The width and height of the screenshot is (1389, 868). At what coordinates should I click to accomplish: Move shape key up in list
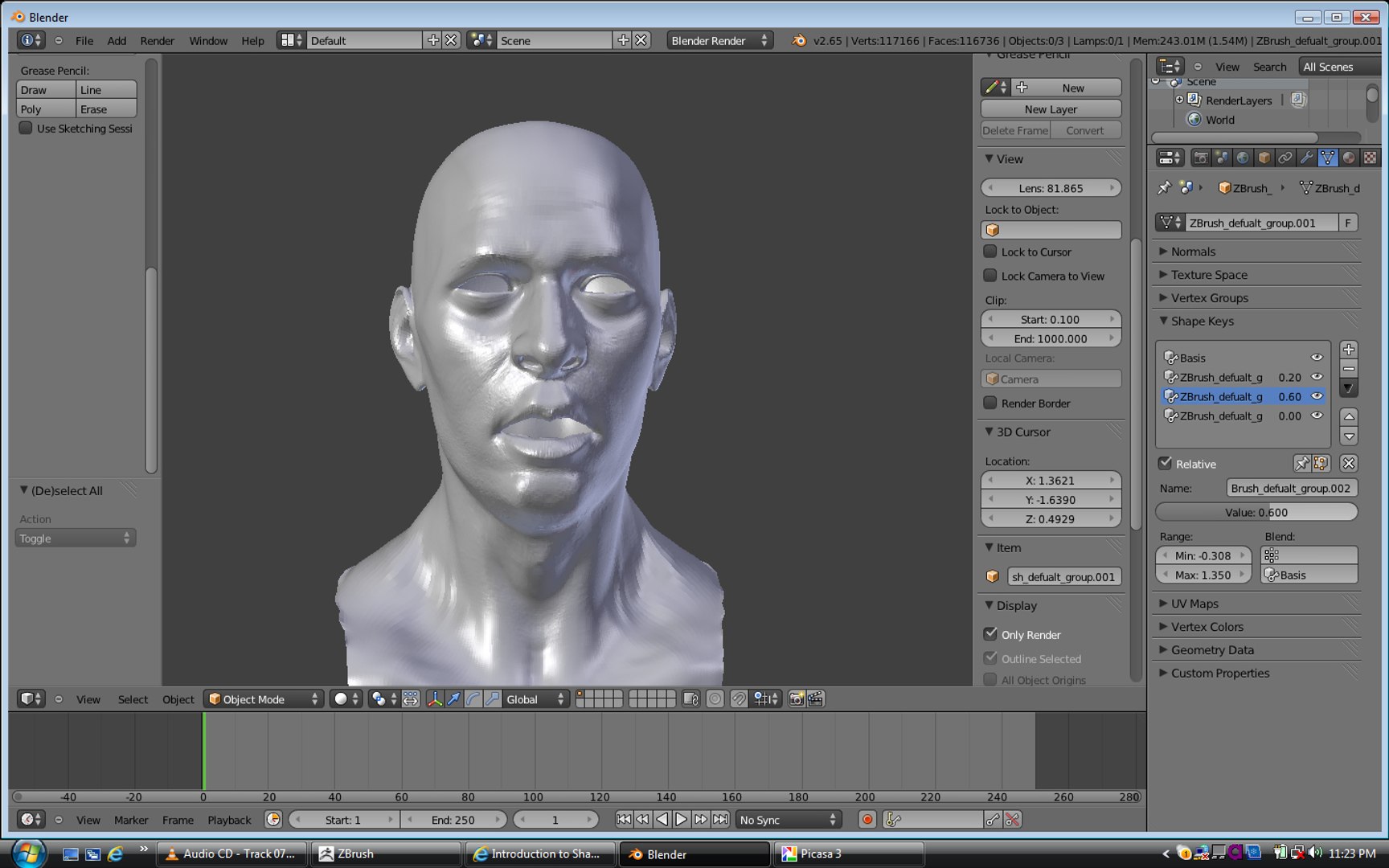coord(1349,416)
